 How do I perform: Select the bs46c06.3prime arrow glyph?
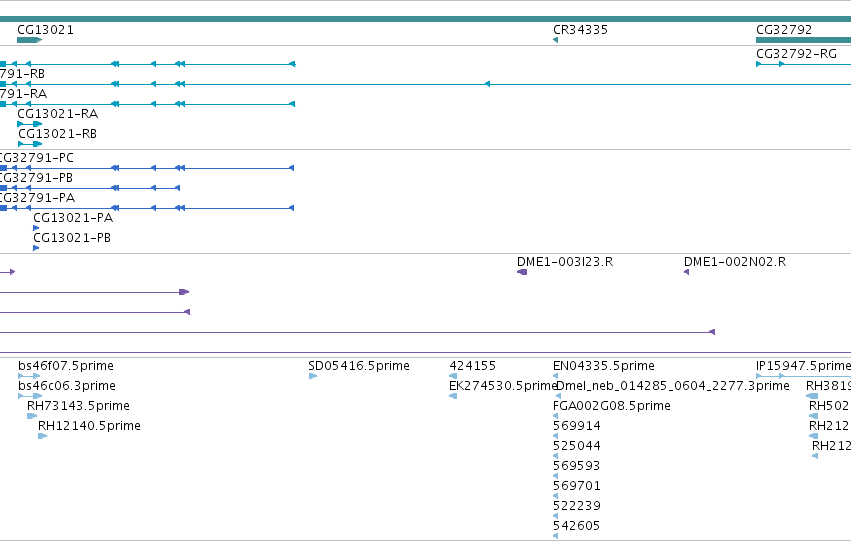click(30, 396)
